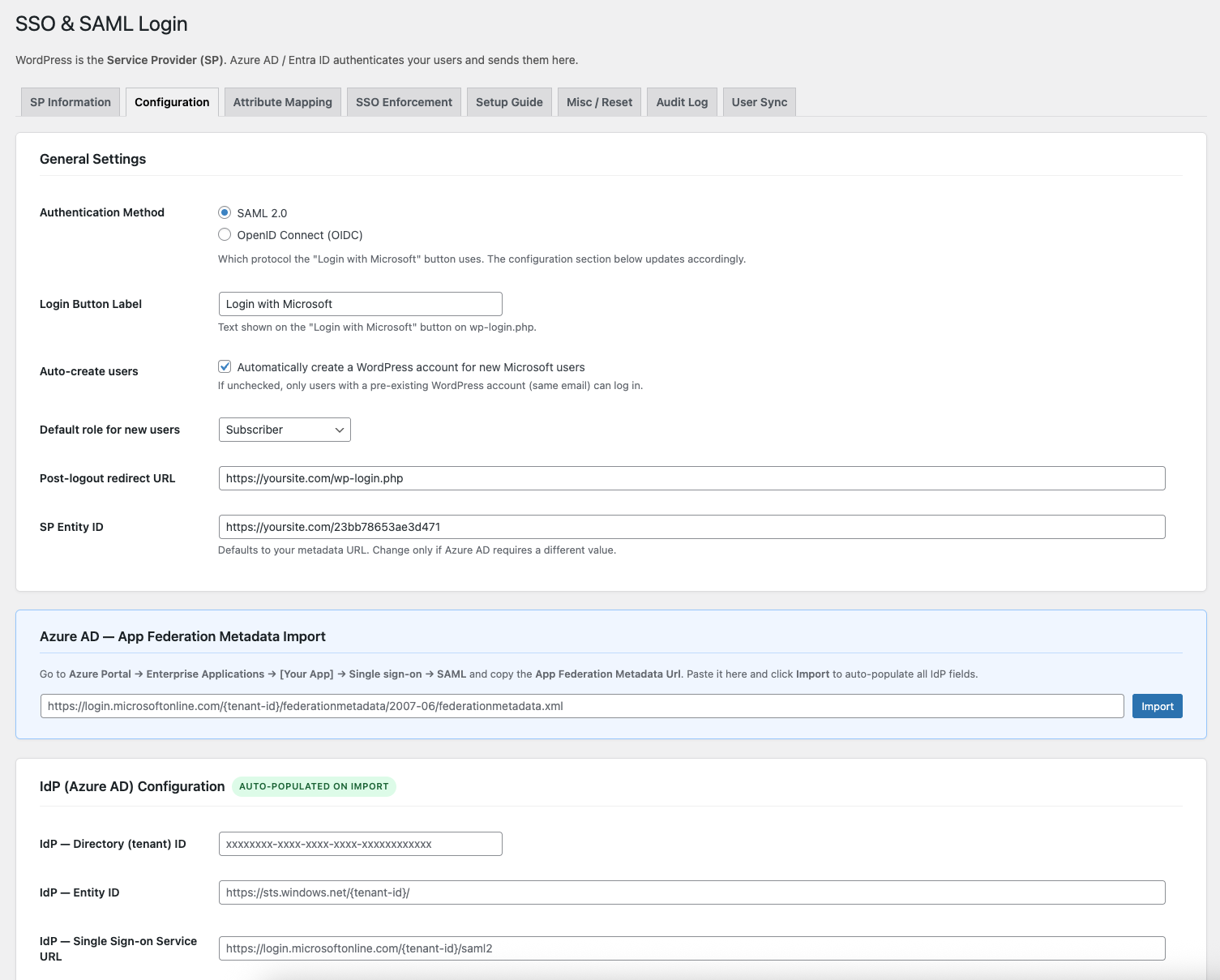This screenshot has width=1220, height=980.
Task: Click the Authentication Method label
Action: click(102, 212)
